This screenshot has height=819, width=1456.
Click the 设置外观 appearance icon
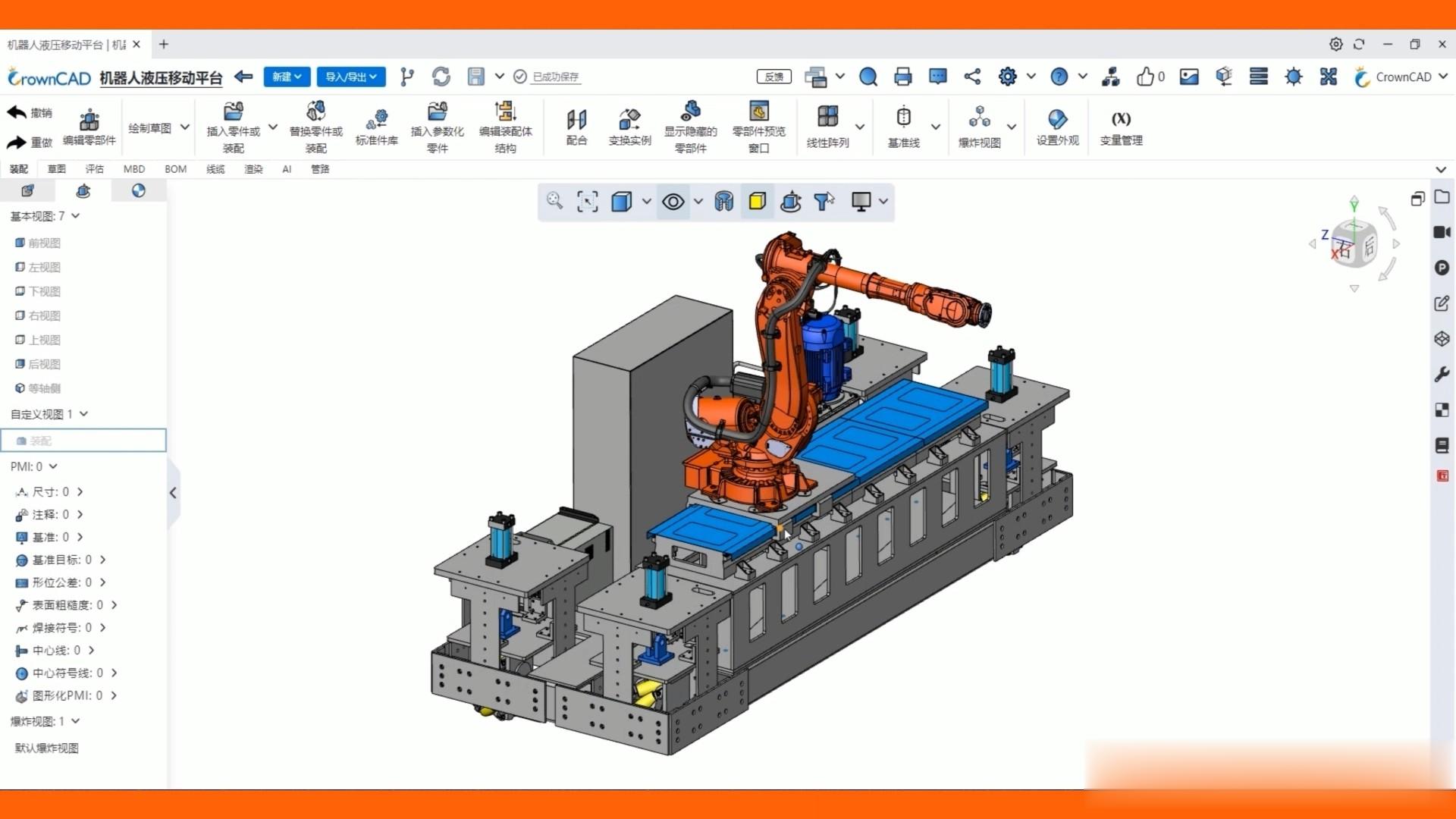click(x=1057, y=120)
